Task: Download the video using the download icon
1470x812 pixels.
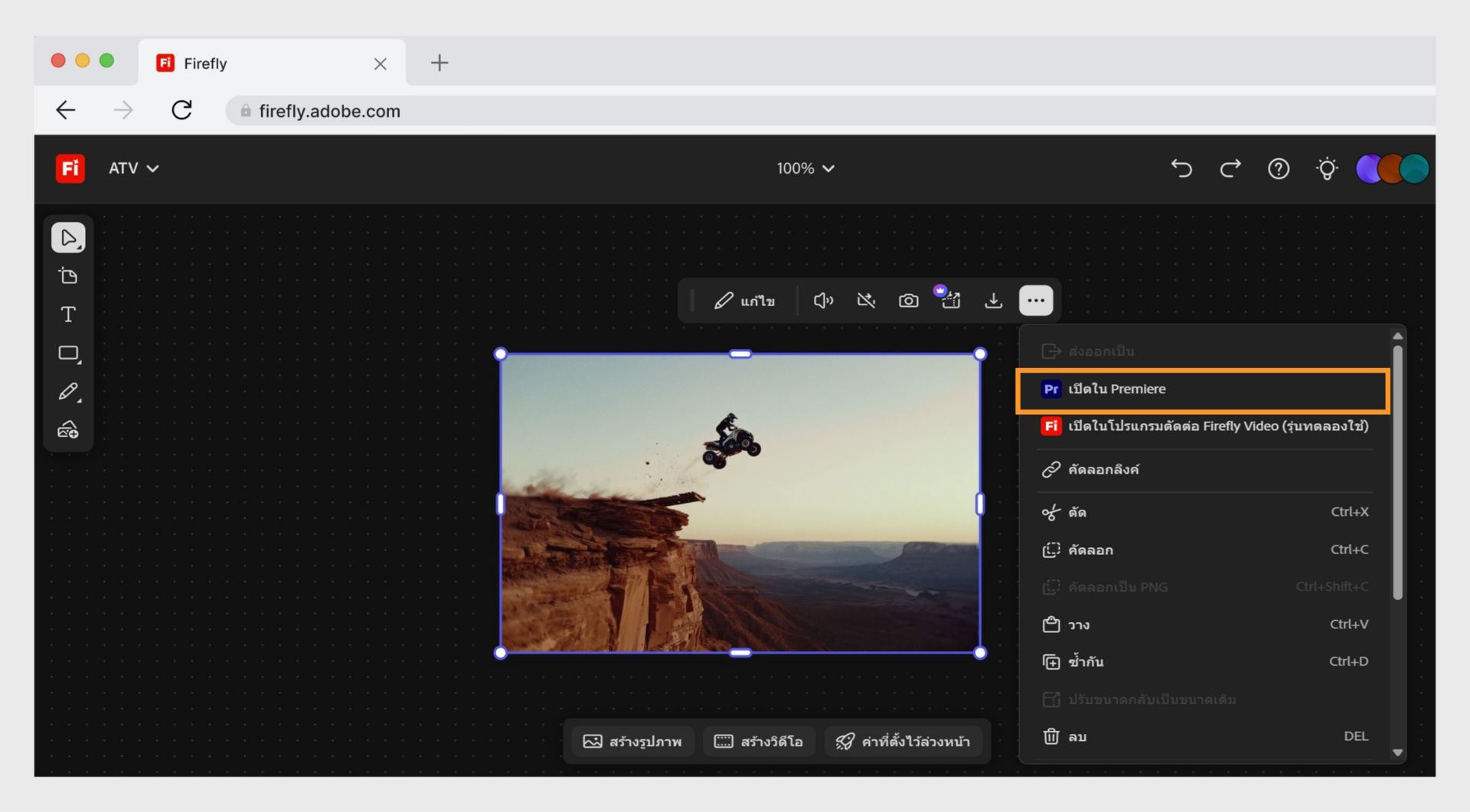Action: [x=993, y=300]
